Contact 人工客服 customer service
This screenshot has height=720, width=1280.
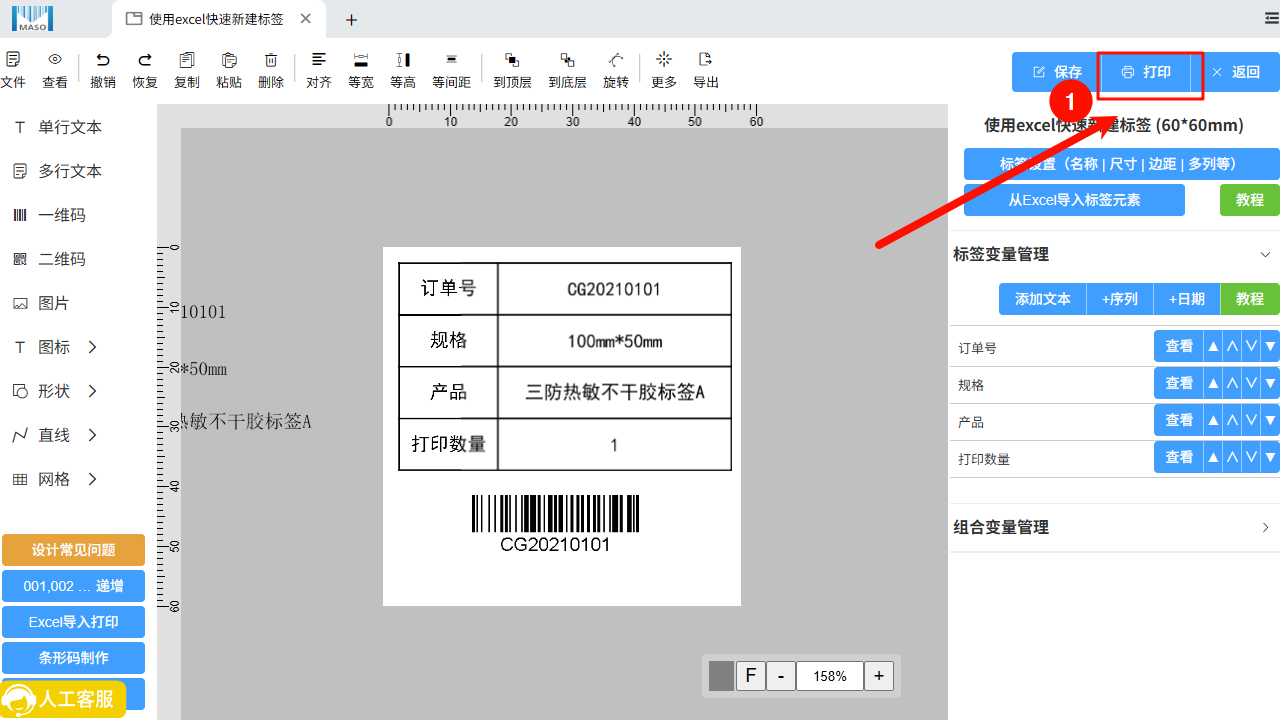64,699
